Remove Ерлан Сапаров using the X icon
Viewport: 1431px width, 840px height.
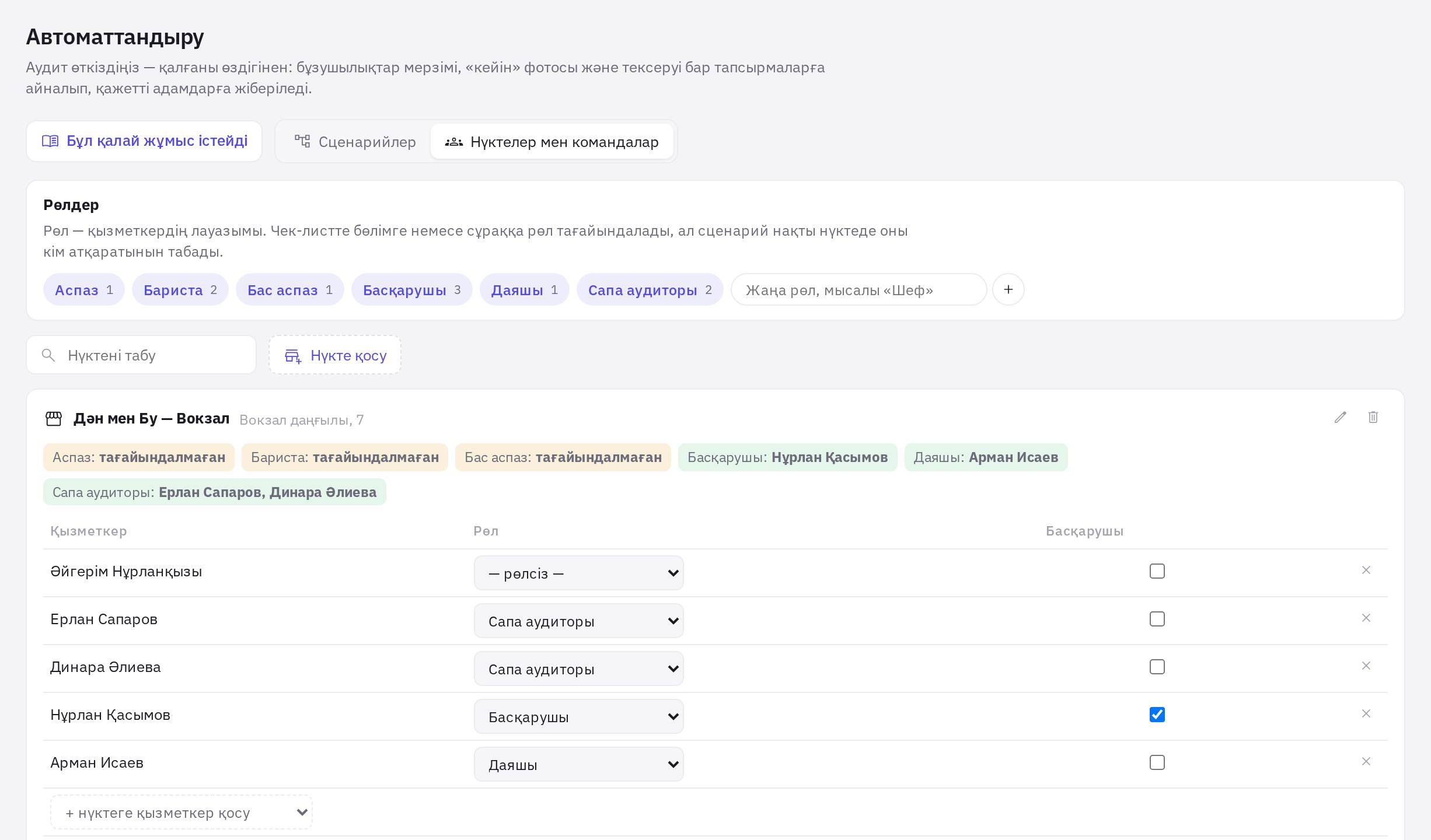pyautogui.click(x=1366, y=618)
